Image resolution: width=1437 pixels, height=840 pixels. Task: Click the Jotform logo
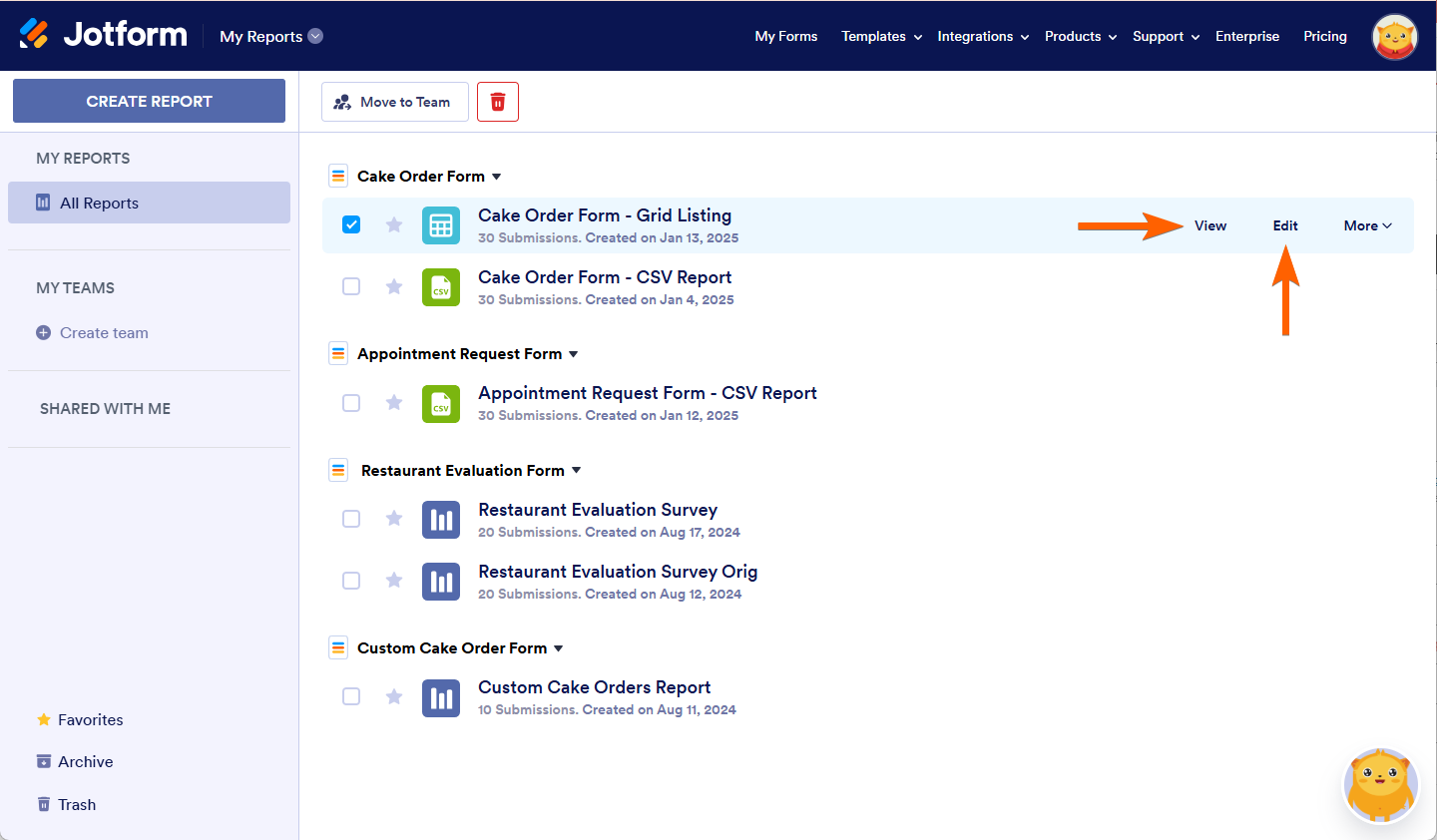point(103,34)
